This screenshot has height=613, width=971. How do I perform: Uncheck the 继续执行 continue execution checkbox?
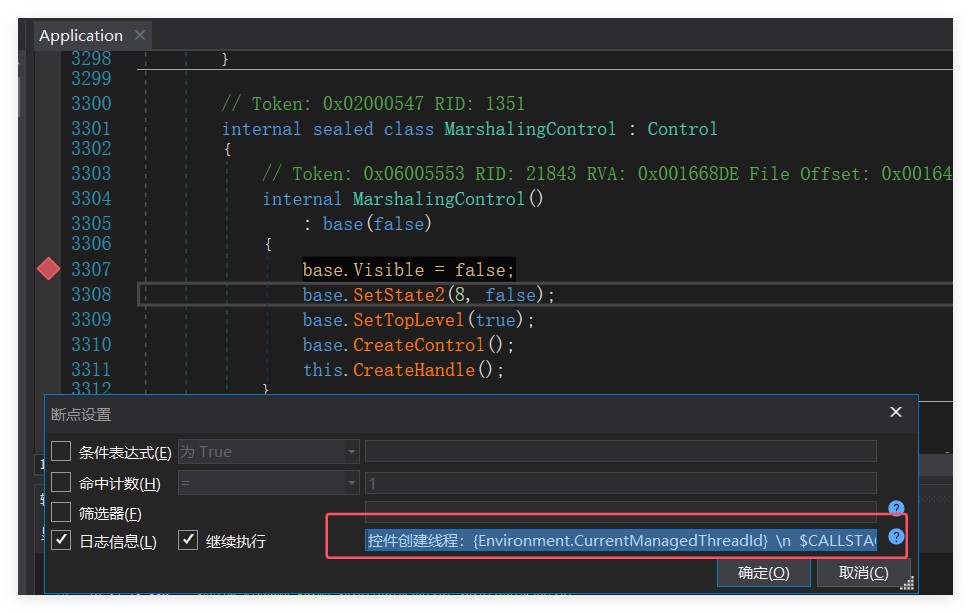[x=188, y=541]
